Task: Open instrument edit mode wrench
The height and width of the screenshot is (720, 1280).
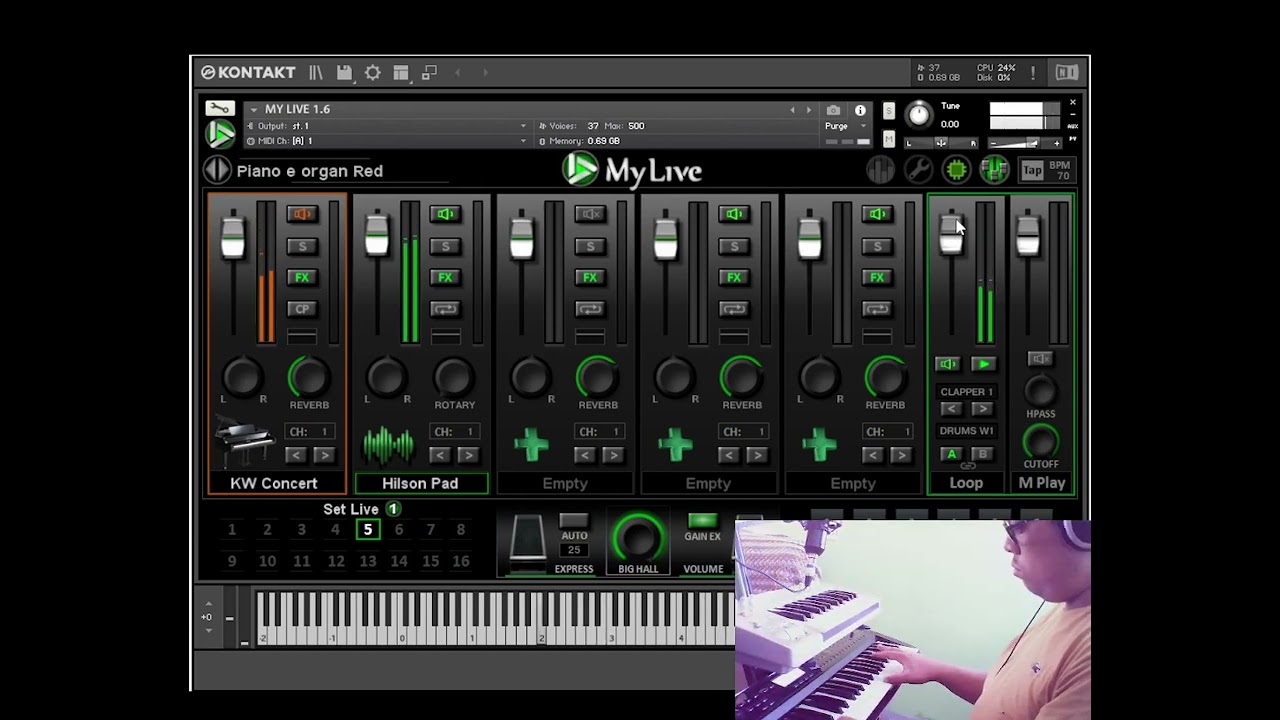Action: 219,108
